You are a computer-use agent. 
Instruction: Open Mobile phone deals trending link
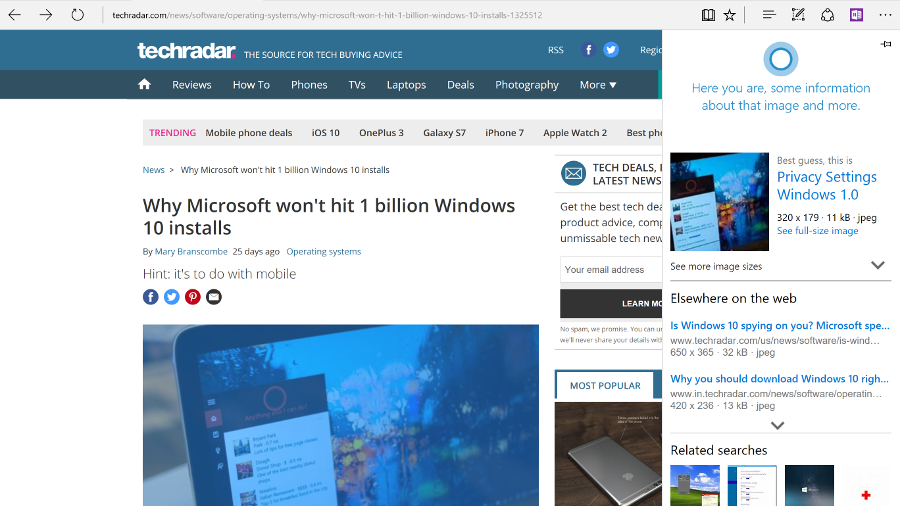pyautogui.click(x=249, y=133)
